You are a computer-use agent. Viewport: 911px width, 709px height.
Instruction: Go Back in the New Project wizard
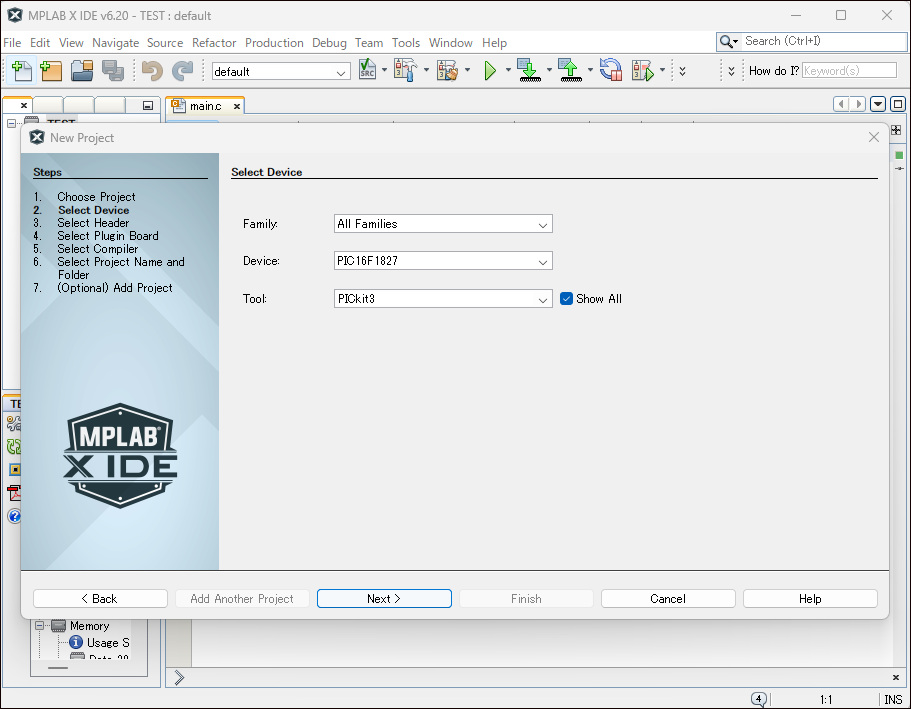[101, 599]
